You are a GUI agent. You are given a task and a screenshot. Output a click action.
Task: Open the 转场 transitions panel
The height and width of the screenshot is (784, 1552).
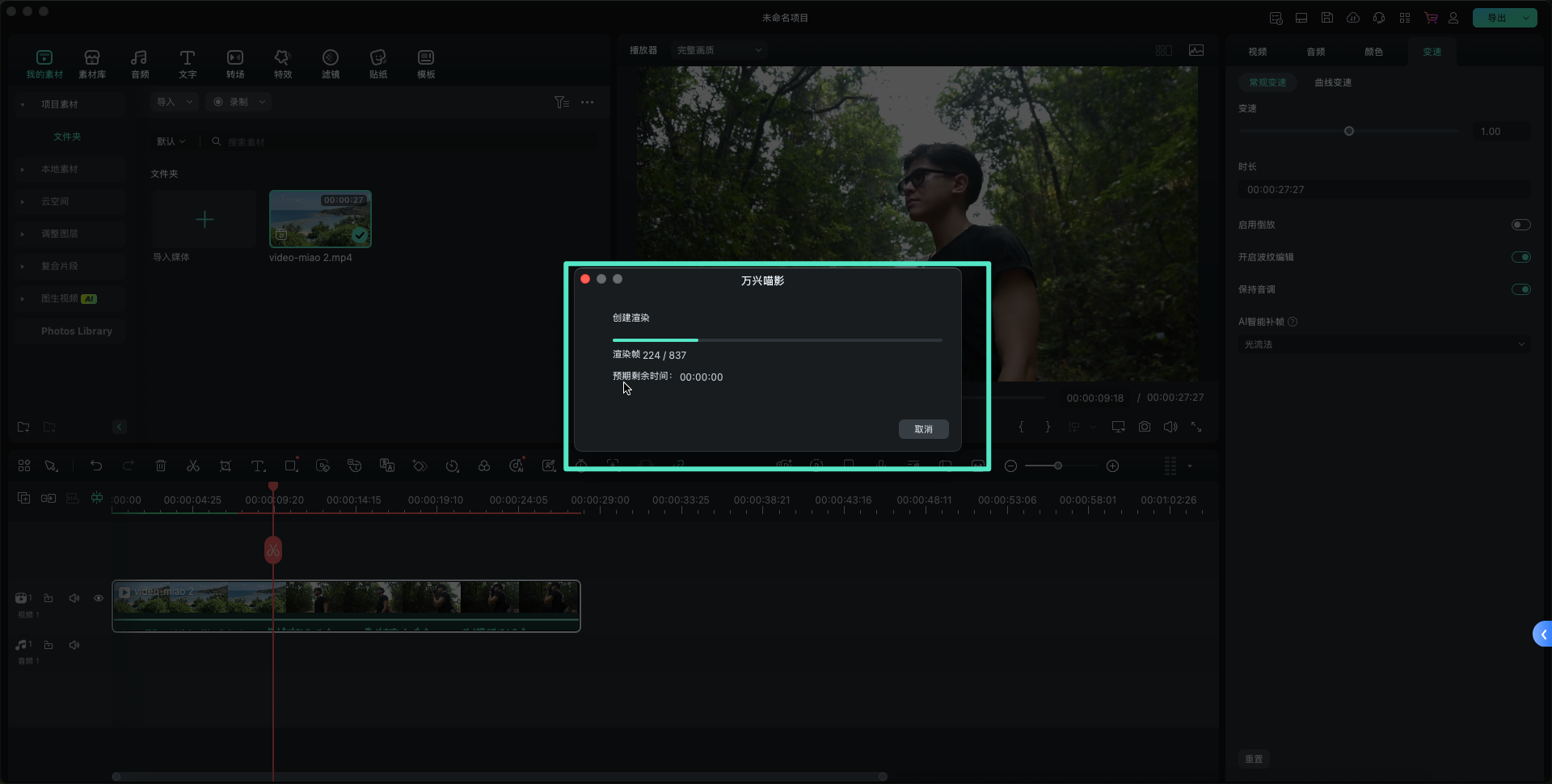235,64
